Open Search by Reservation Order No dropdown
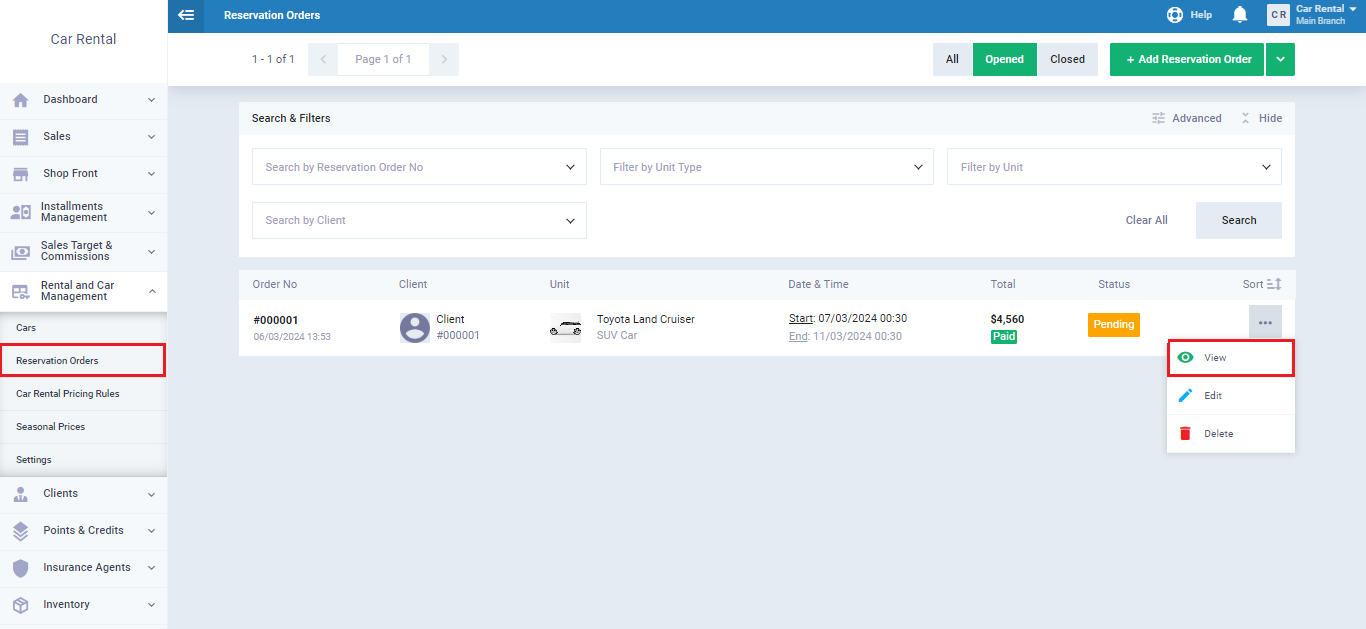The width and height of the screenshot is (1366, 629). tap(419, 167)
